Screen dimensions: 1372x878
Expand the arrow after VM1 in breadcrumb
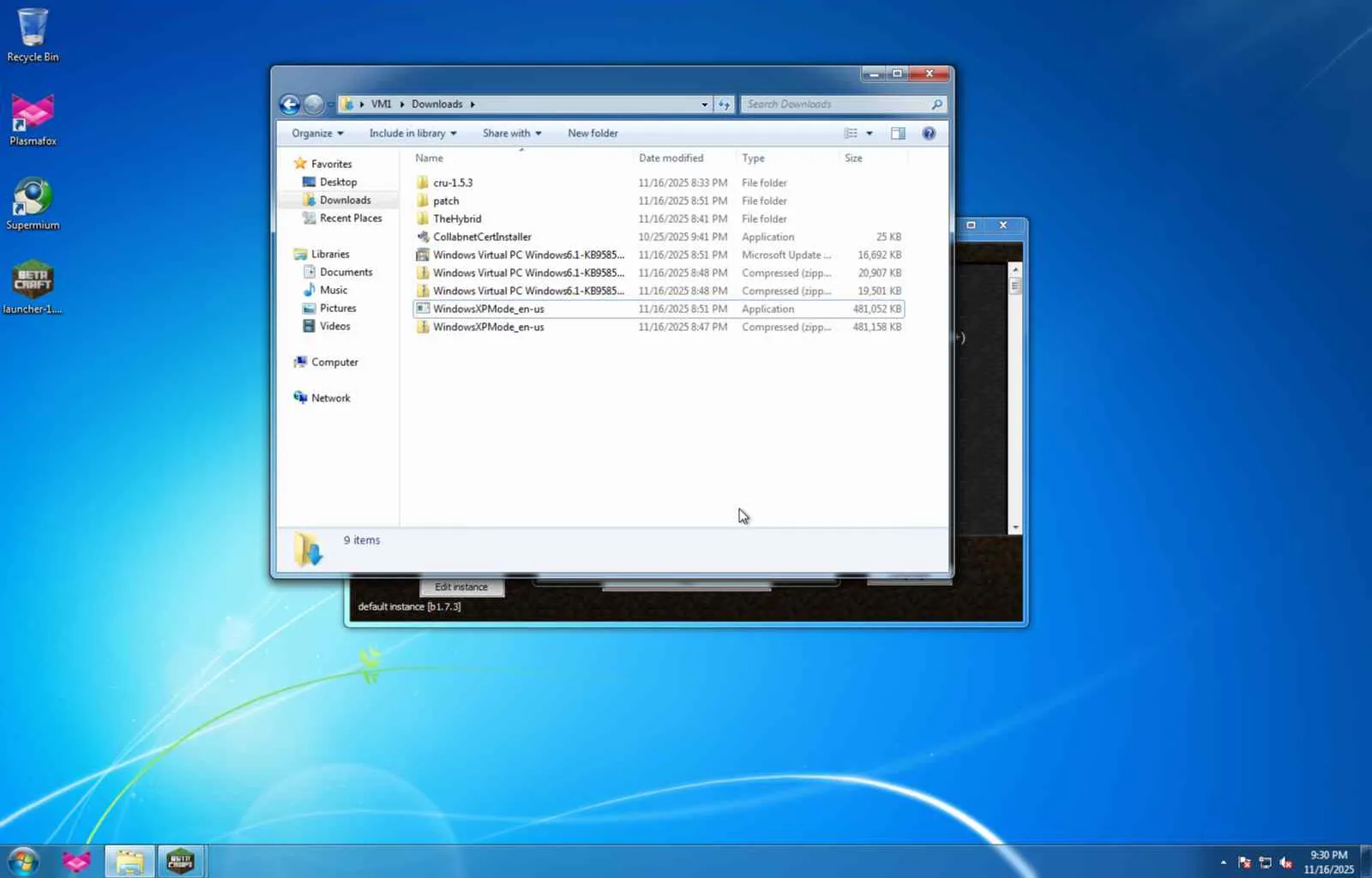pos(401,105)
